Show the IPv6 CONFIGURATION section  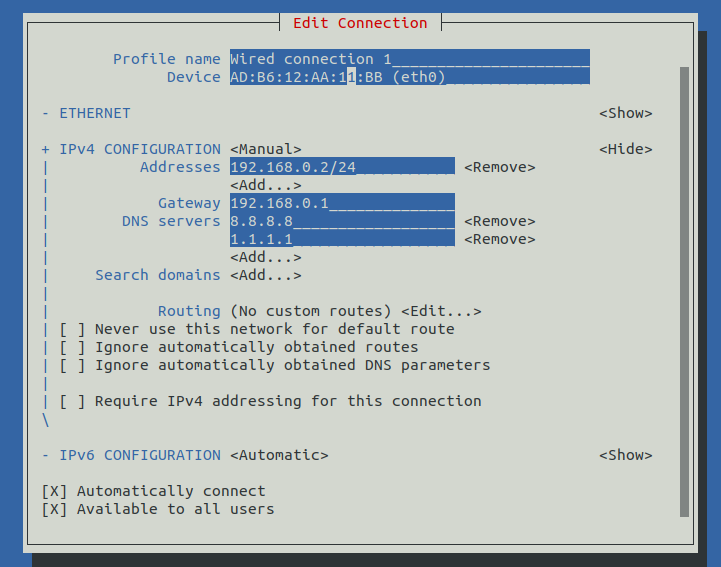(x=625, y=455)
